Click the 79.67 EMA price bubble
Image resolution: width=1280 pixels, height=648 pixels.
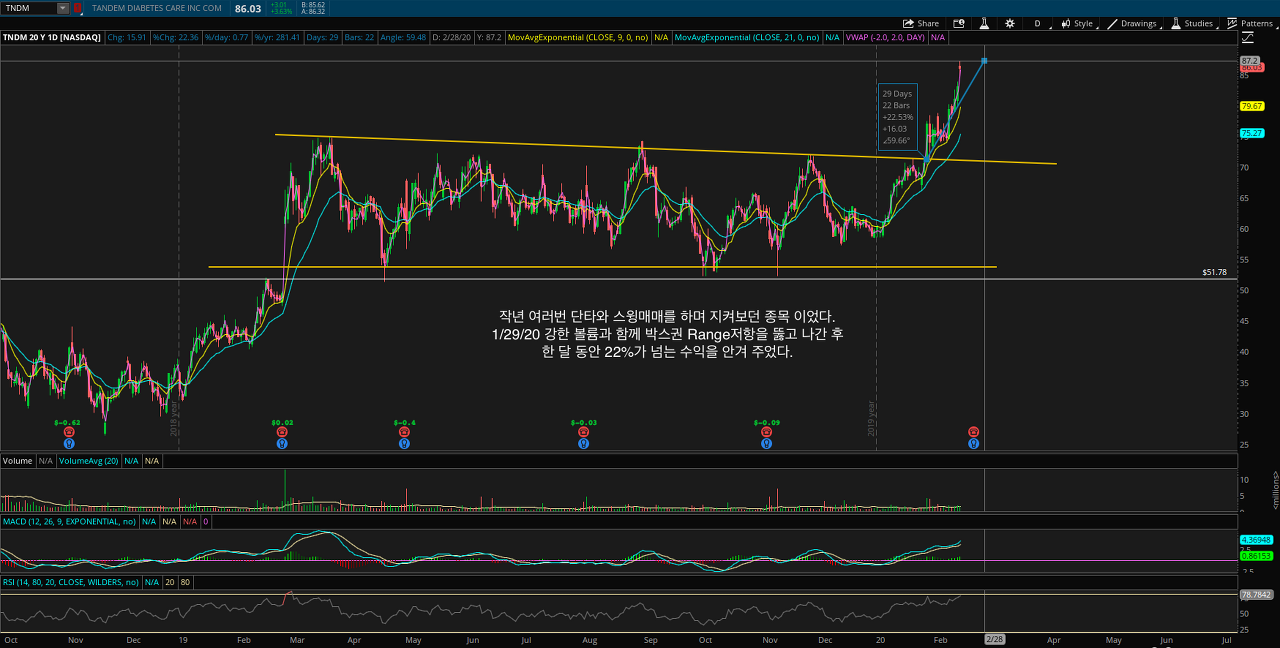click(x=1252, y=106)
